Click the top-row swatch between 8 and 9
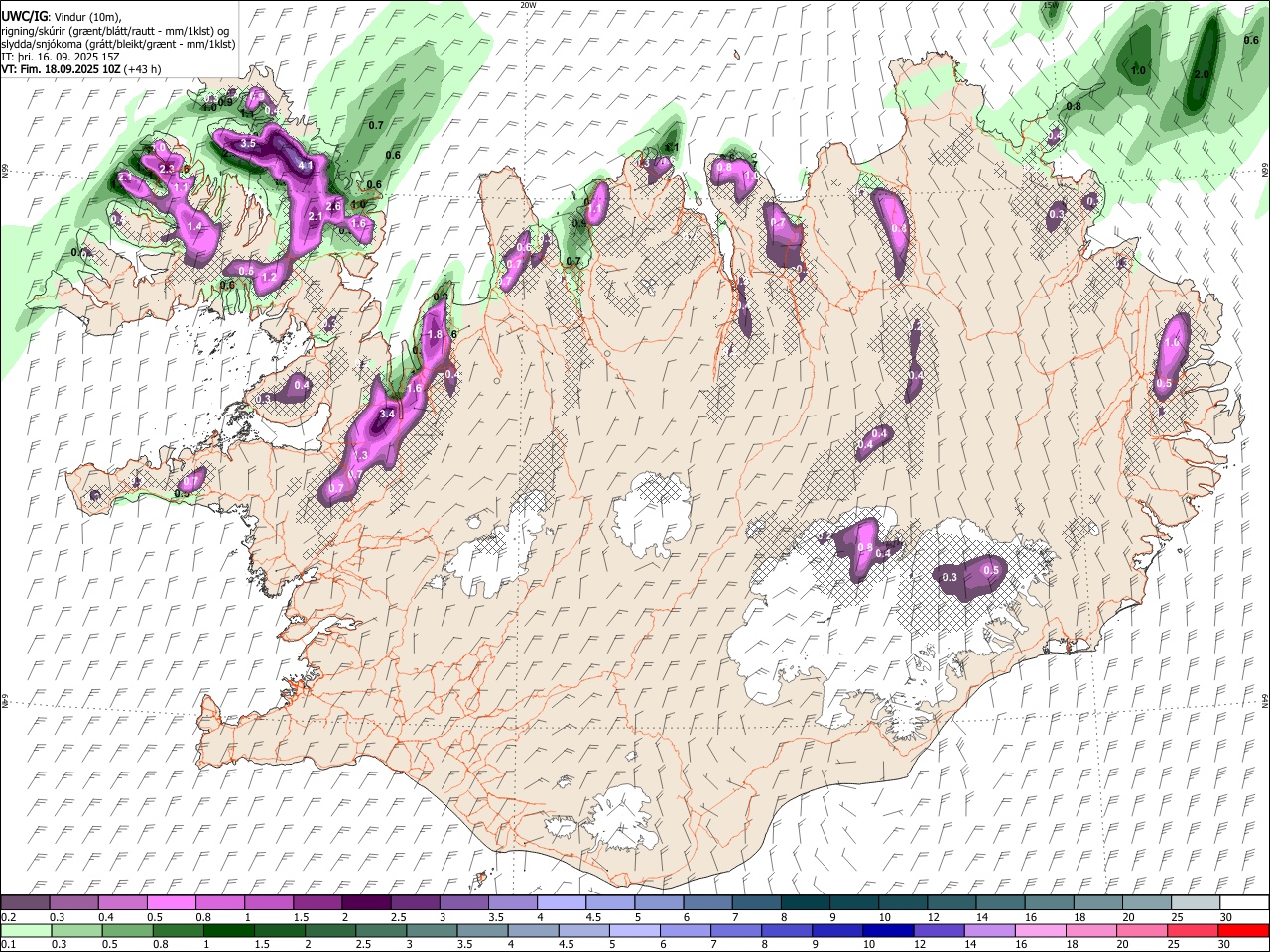1270x952 pixels. pyautogui.click(x=806, y=902)
